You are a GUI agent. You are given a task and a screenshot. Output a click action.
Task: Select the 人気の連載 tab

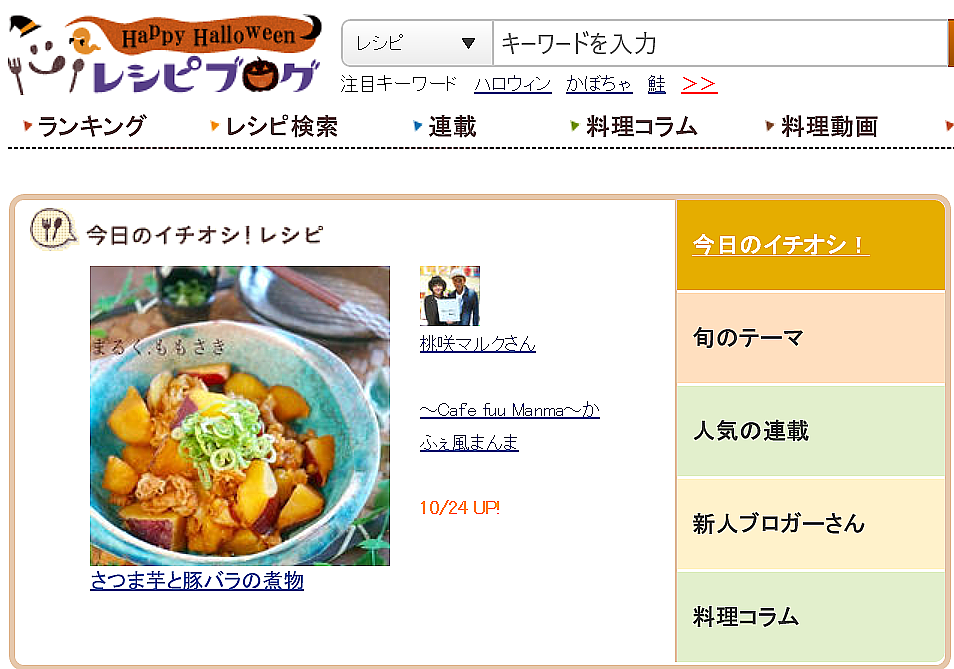(810, 431)
